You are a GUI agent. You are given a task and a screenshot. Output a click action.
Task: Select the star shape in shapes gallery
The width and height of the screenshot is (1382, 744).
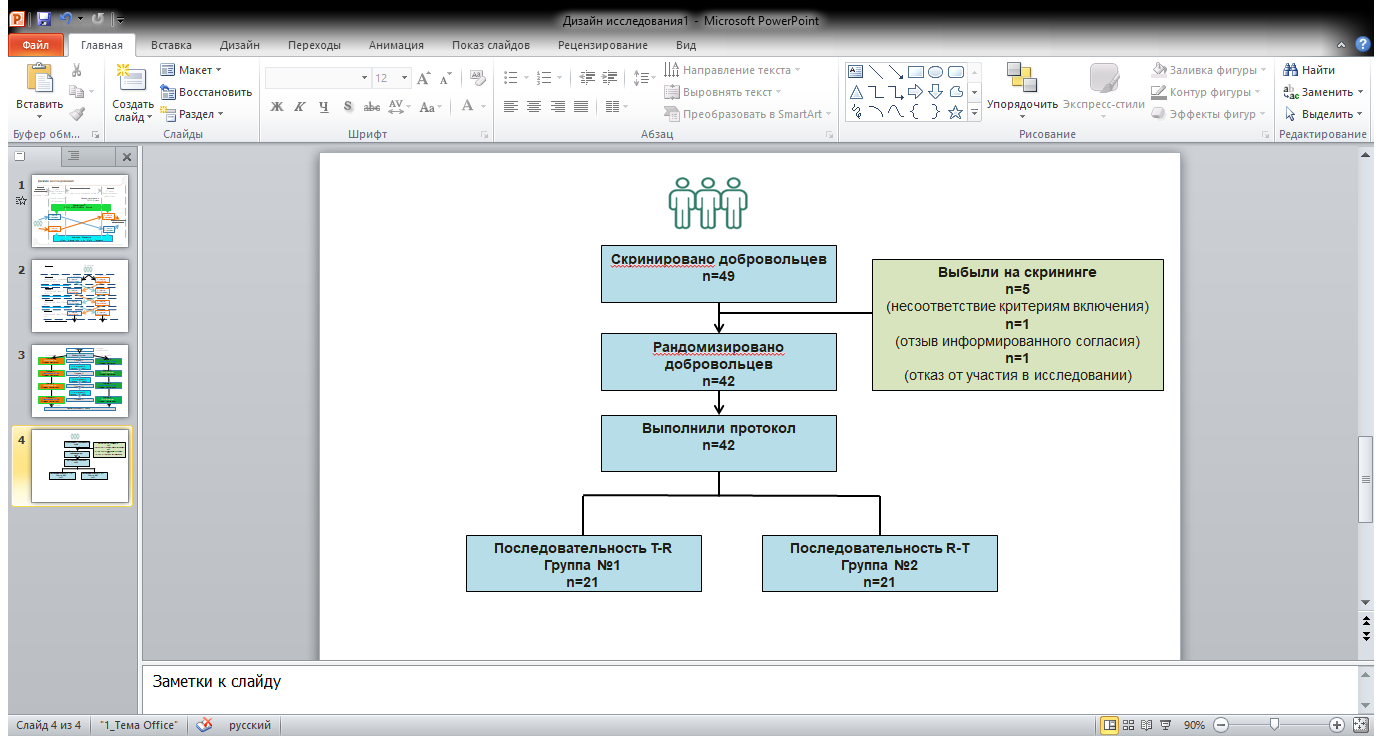point(955,113)
